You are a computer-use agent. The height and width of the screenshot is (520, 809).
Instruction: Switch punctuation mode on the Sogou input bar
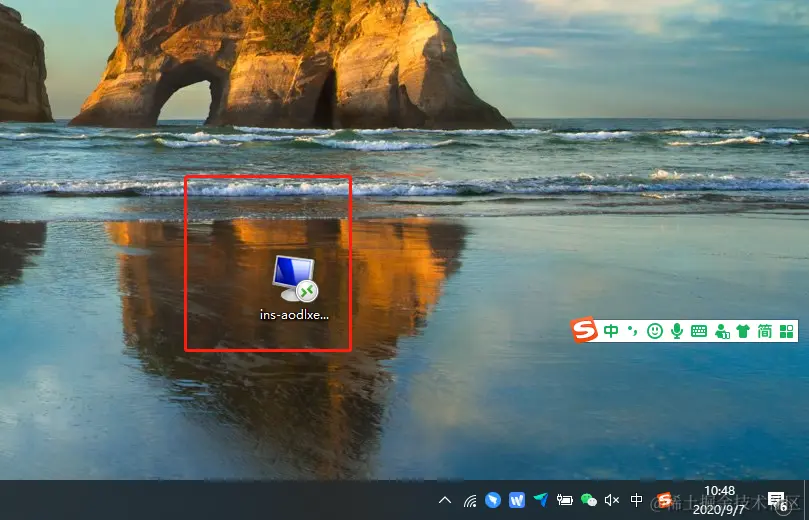coord(633,331)
